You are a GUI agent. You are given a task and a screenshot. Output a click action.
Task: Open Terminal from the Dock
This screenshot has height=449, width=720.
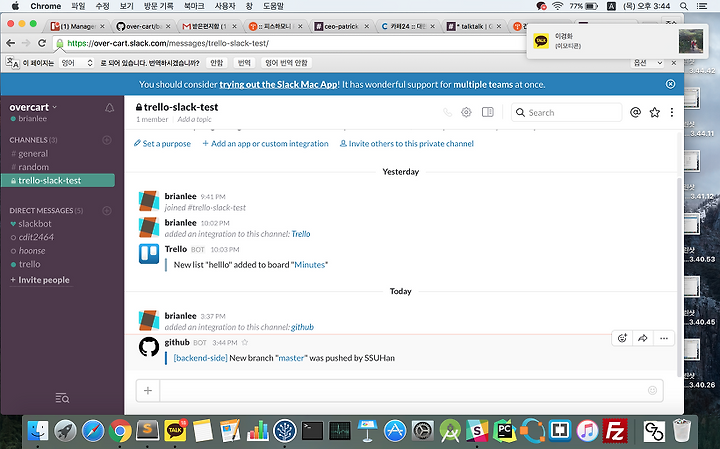click(x=313, y=431)
